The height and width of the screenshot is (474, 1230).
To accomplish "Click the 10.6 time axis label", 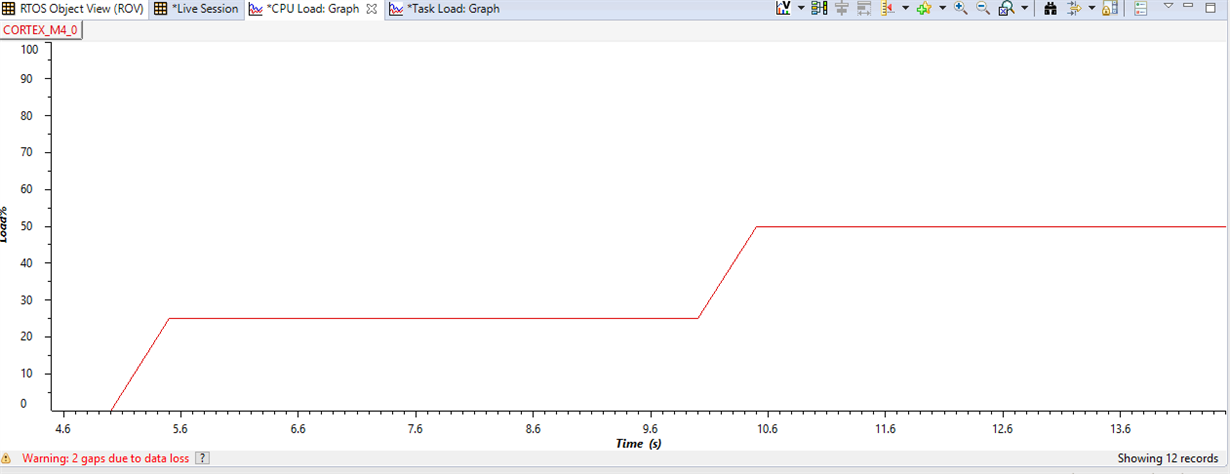I will [x=768, y=428].
